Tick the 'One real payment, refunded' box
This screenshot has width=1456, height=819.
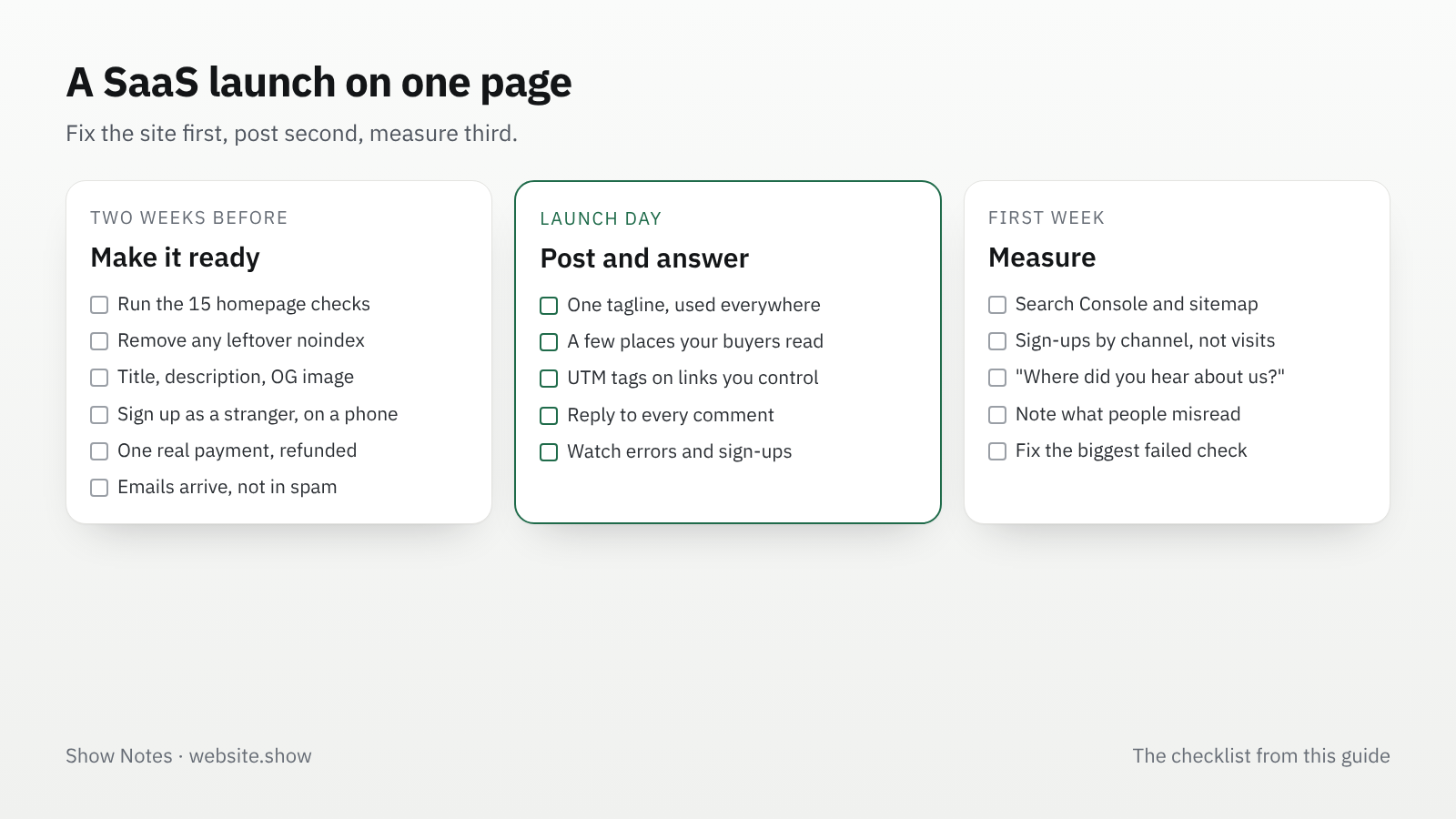click(x=99, y=451)
